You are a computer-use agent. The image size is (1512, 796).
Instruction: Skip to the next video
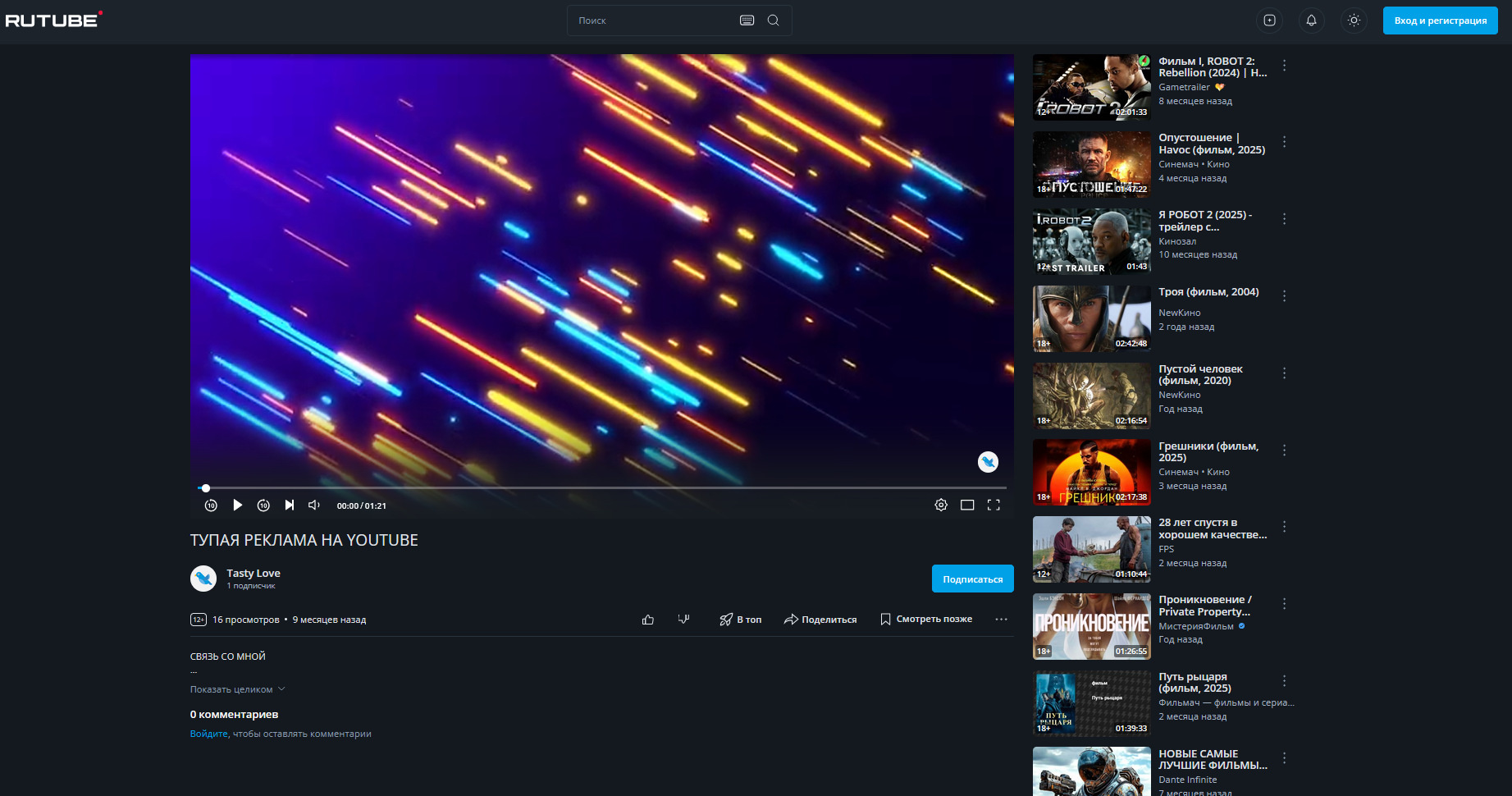click(289, 506)
